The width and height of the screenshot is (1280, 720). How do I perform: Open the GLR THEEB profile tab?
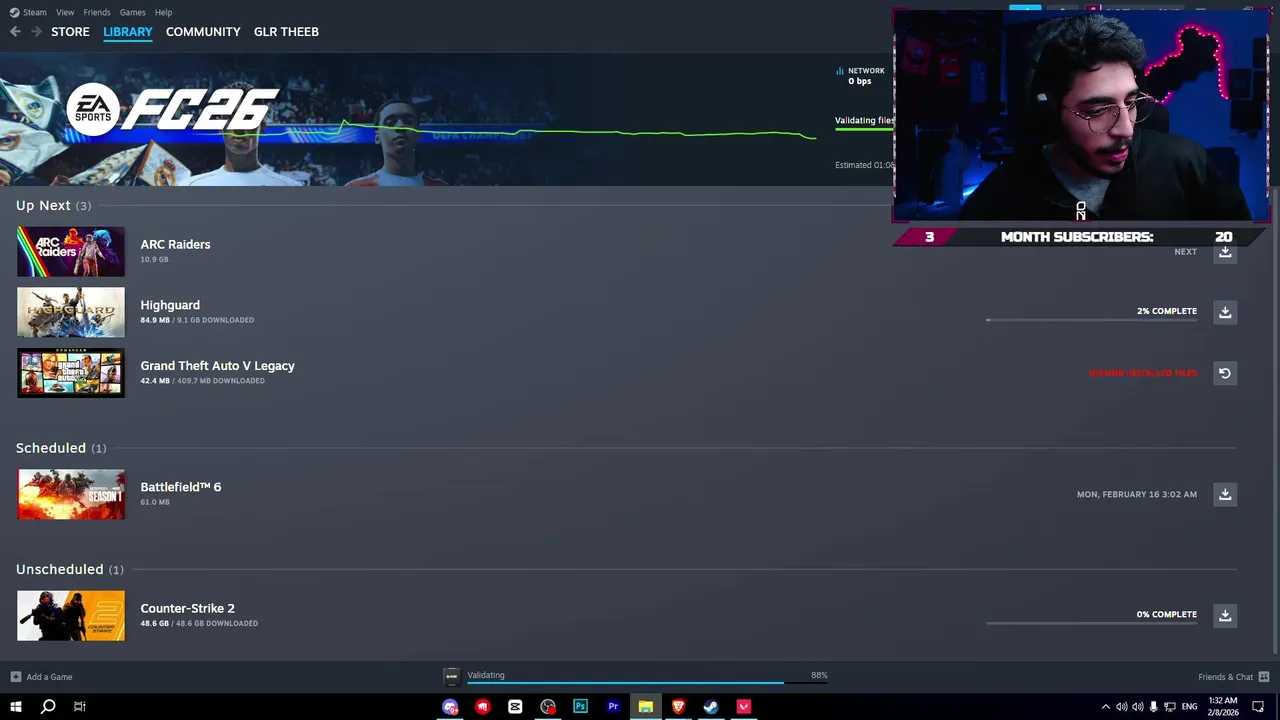(x=286, y=32)
